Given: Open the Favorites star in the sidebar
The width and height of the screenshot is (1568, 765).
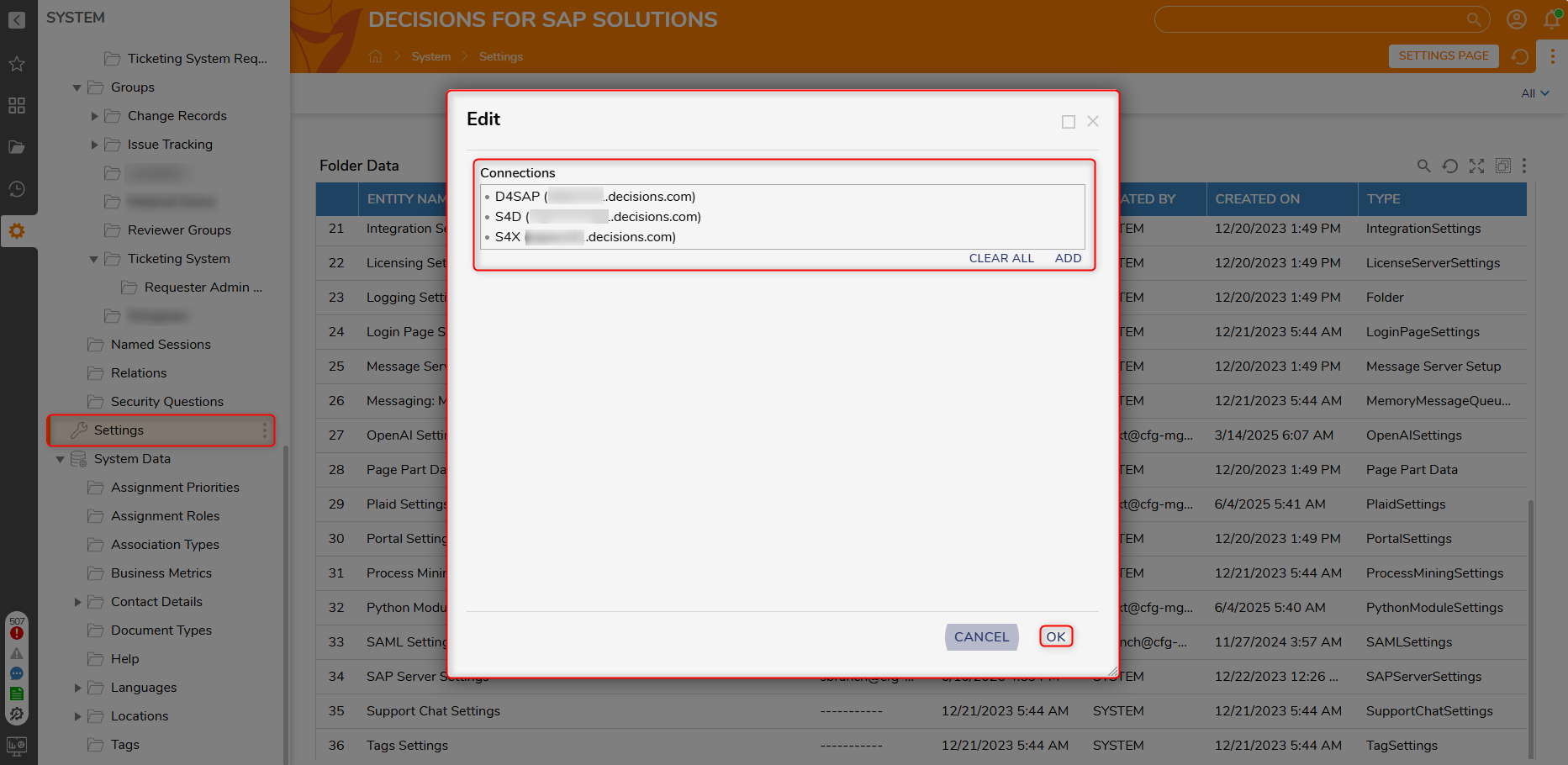Looking at the screenshot, I should coord(17,64).
